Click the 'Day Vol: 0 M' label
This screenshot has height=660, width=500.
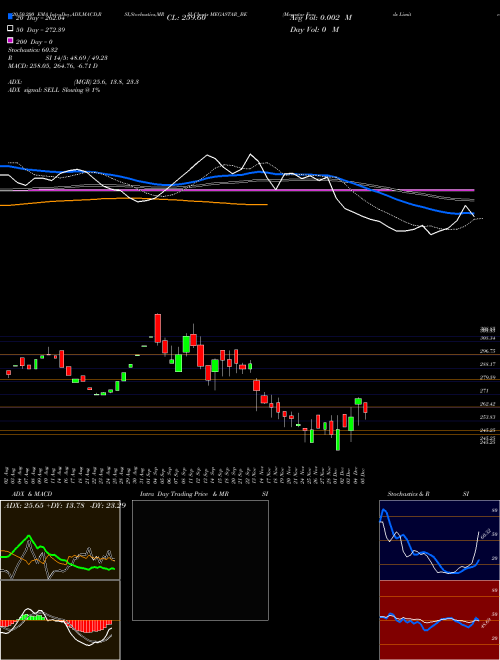tap(314, 30)
